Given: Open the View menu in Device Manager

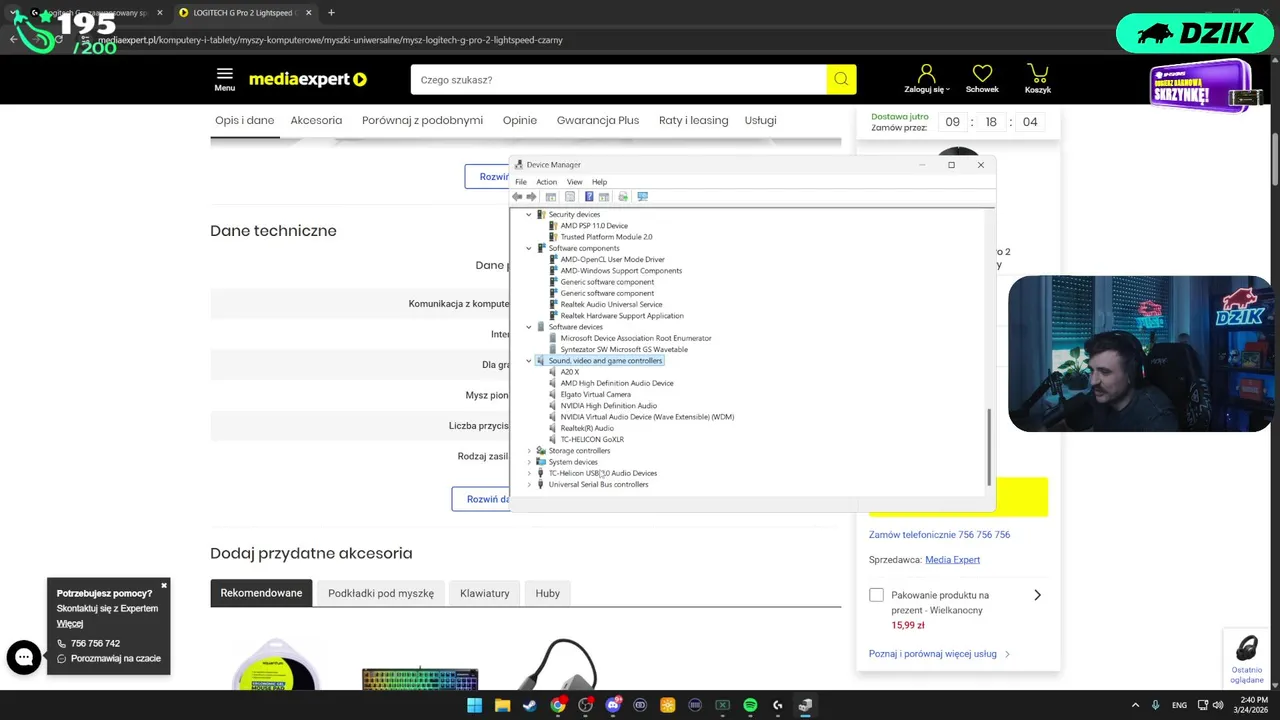Looking at the screenshot, I should tap(575, 182).
